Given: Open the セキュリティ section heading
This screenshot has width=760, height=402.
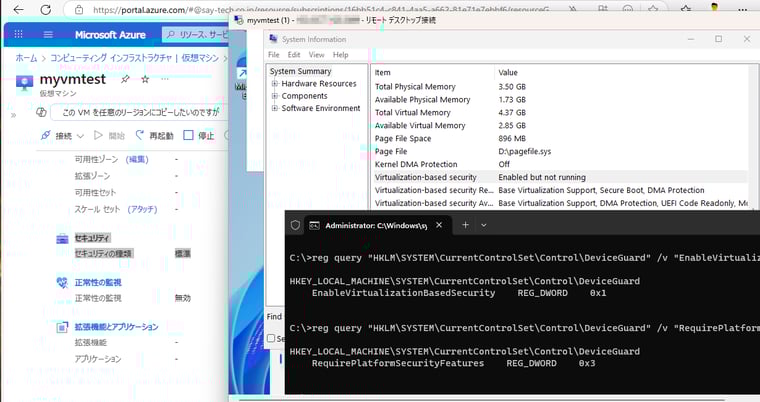Looking at the screenshot, I should [x=92, y=238].
